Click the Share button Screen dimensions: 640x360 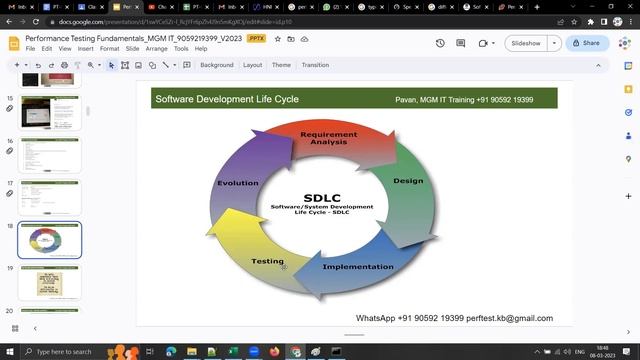(x=587, y=43)
